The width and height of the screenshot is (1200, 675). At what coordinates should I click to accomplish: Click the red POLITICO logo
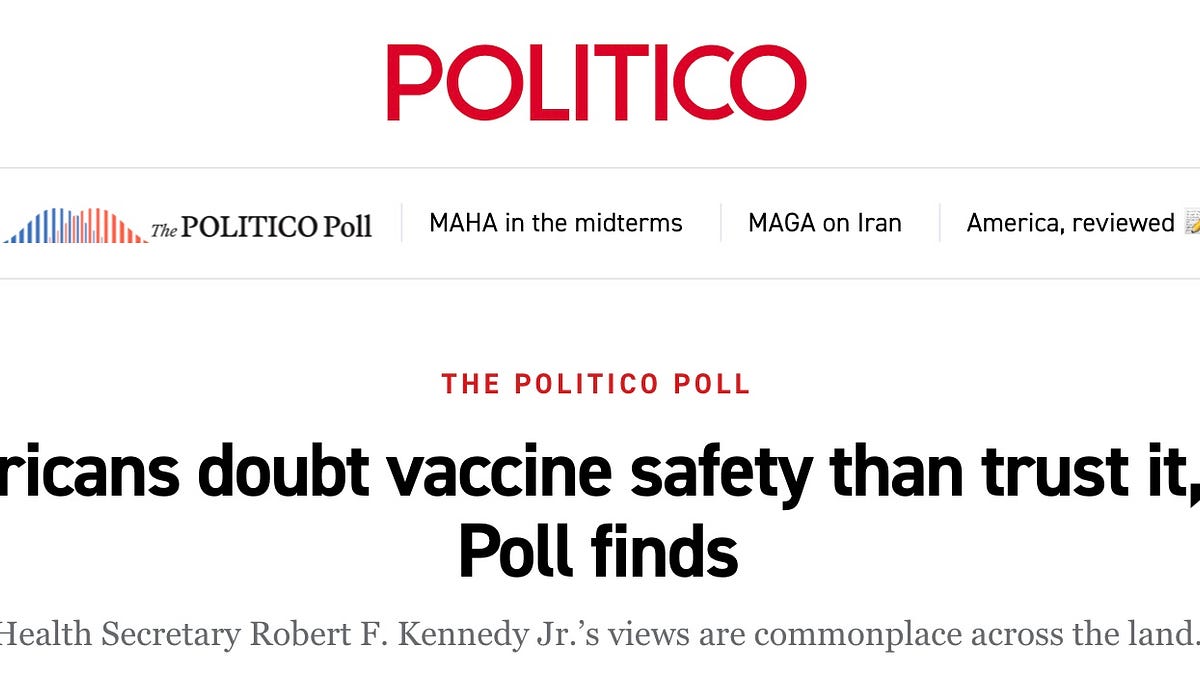tap(597, 83)
